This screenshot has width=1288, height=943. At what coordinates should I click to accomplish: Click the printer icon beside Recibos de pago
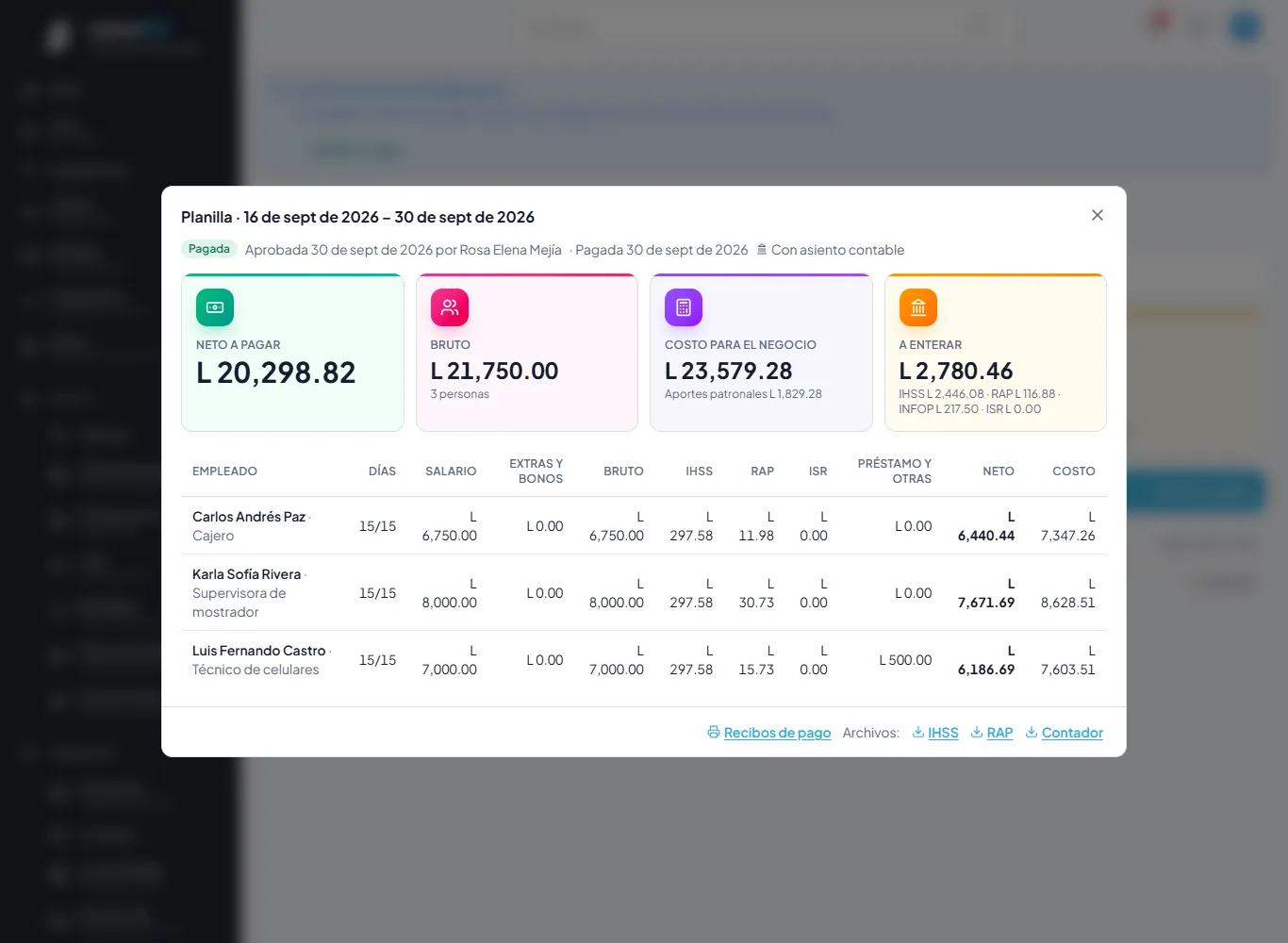pos(714,733)
